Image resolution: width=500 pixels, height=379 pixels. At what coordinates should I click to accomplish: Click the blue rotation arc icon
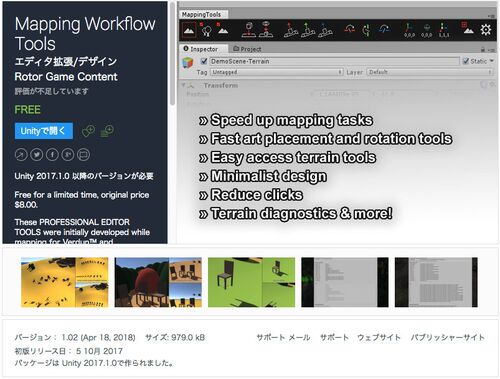tap(384, 29)
